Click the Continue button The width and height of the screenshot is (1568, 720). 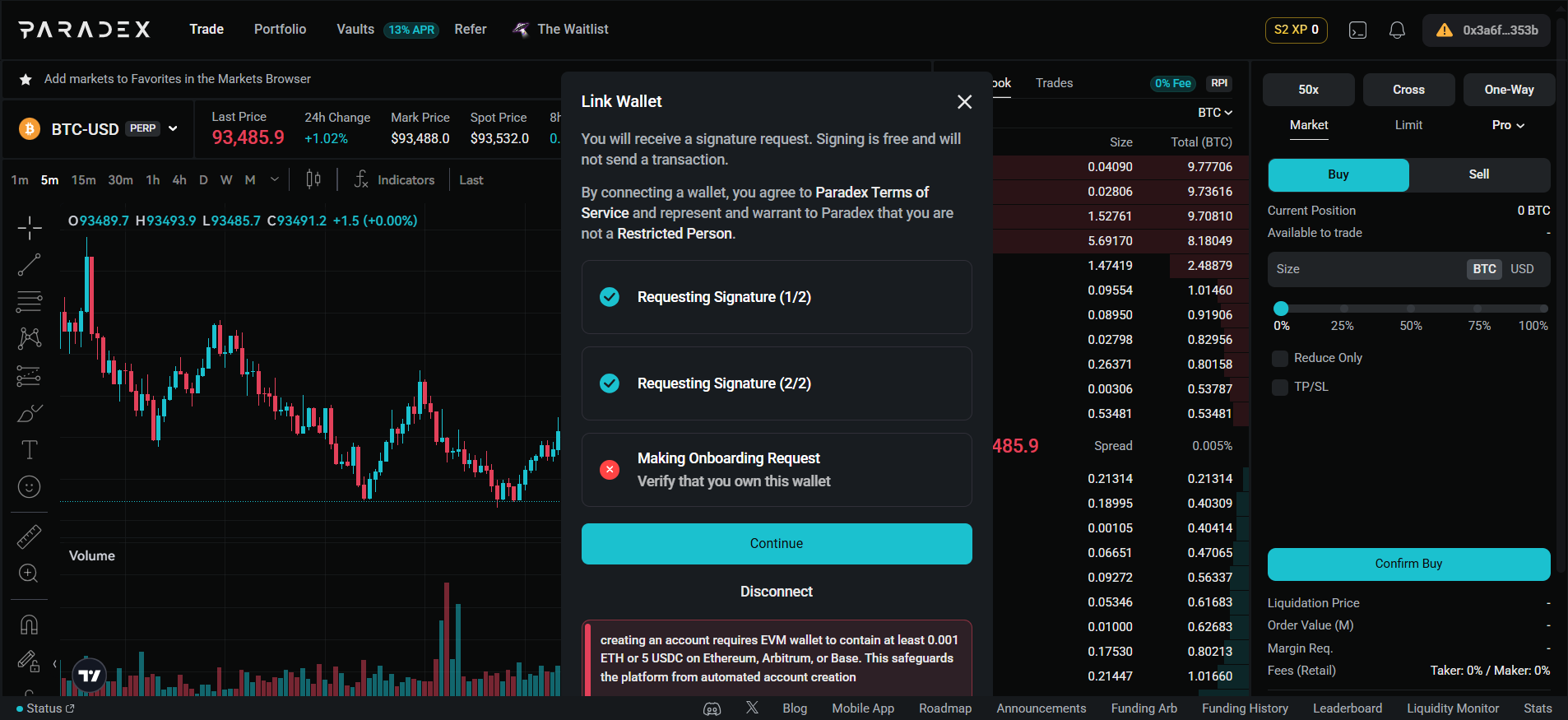click(x=777, y=544)
